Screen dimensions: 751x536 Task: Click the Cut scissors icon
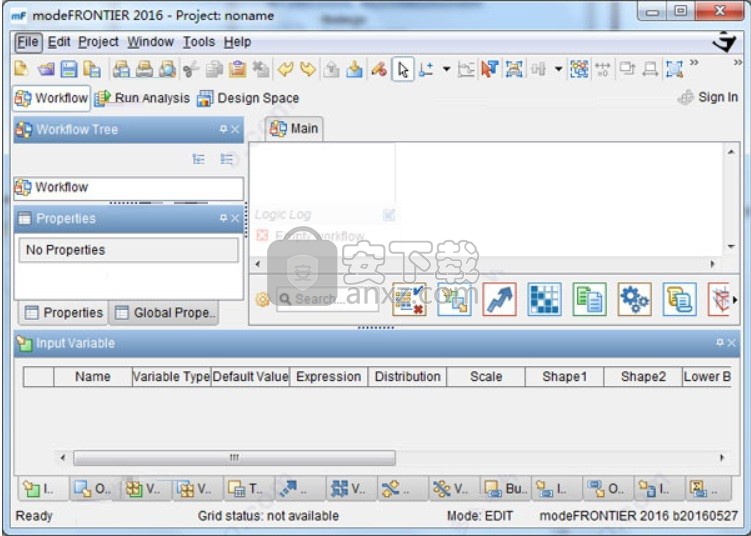(x=190, y=69)
